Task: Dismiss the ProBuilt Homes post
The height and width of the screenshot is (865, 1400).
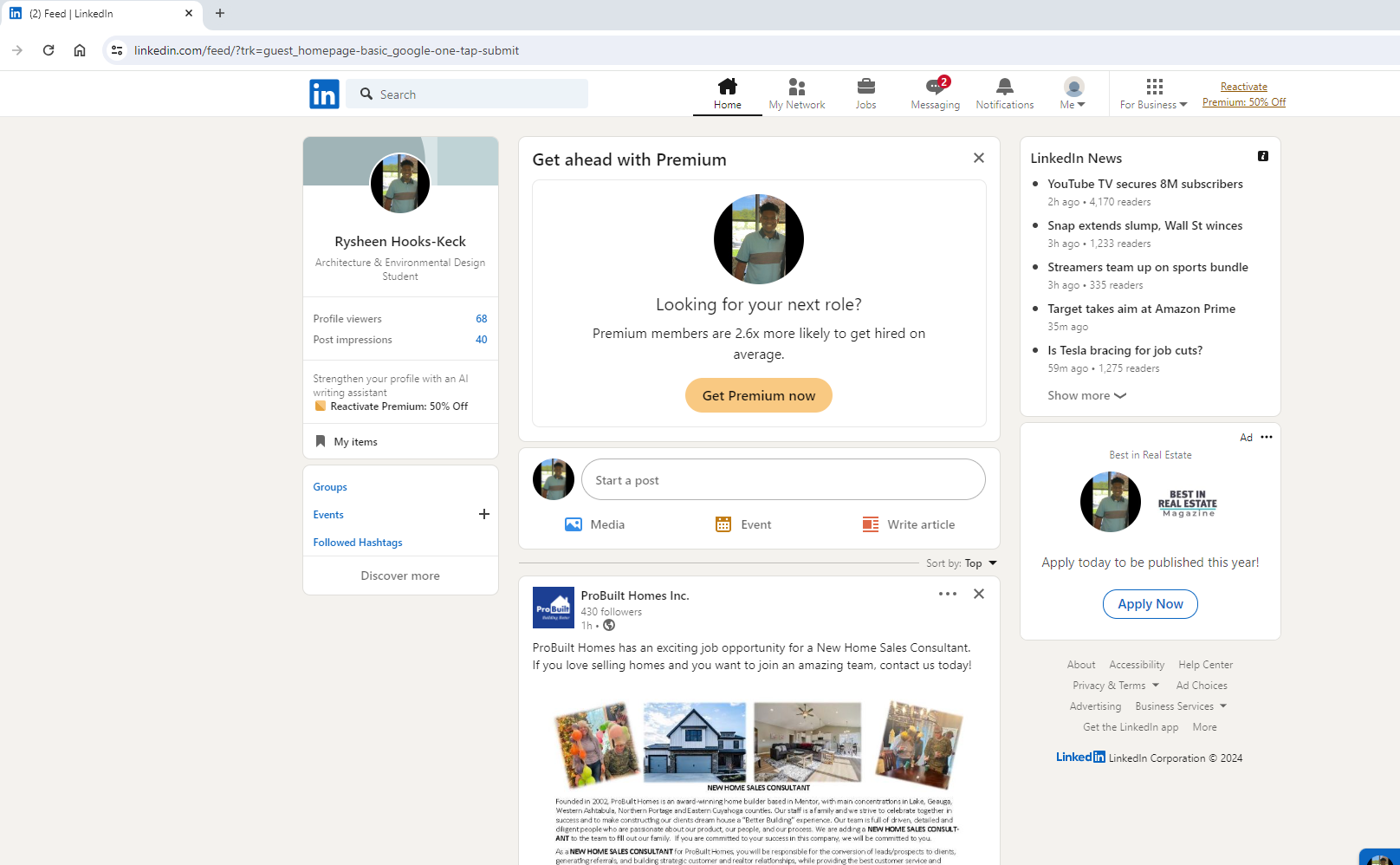Action: point(979,594)
